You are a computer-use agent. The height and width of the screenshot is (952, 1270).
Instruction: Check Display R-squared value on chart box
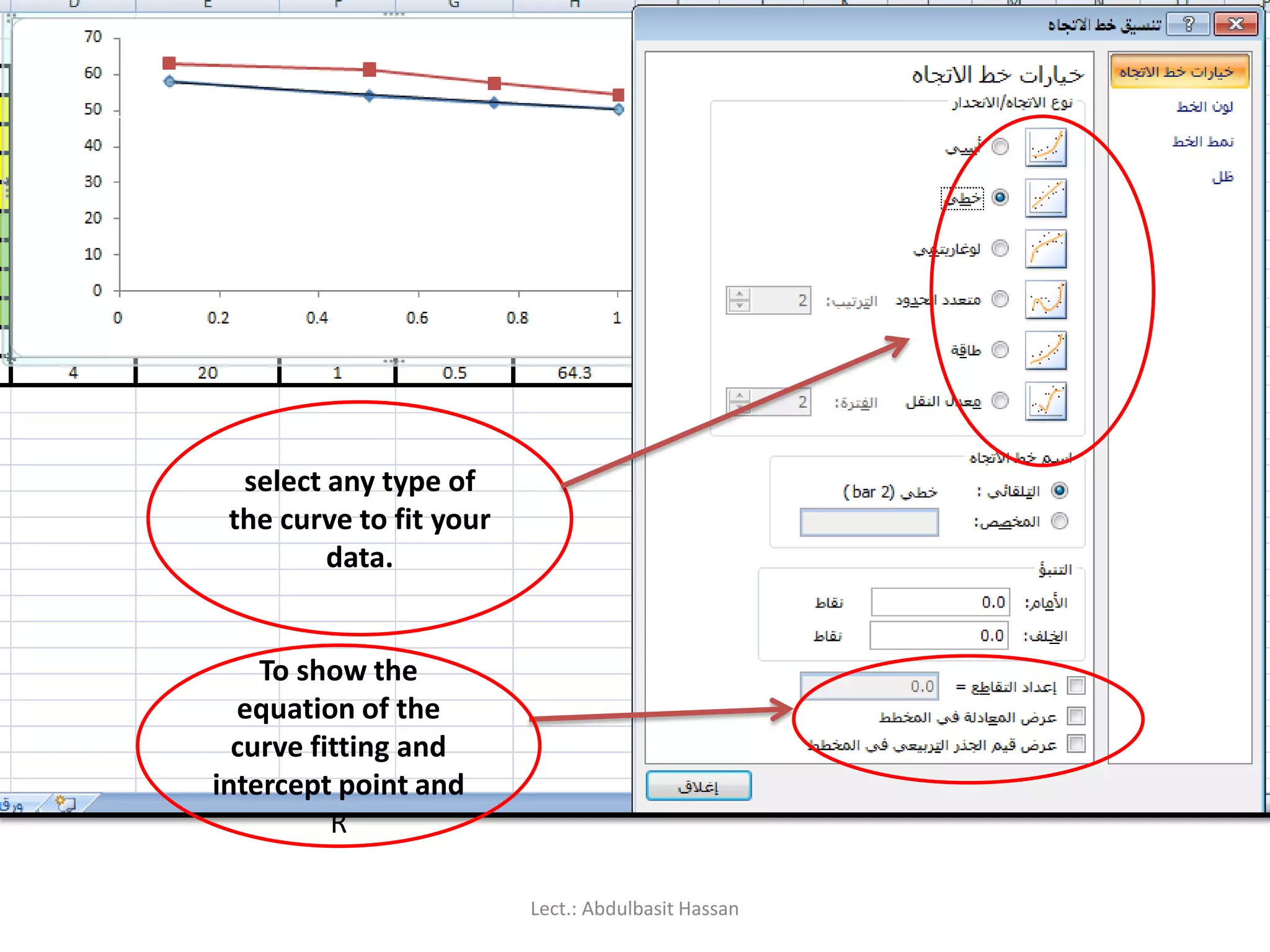[x=1077, y=744]
